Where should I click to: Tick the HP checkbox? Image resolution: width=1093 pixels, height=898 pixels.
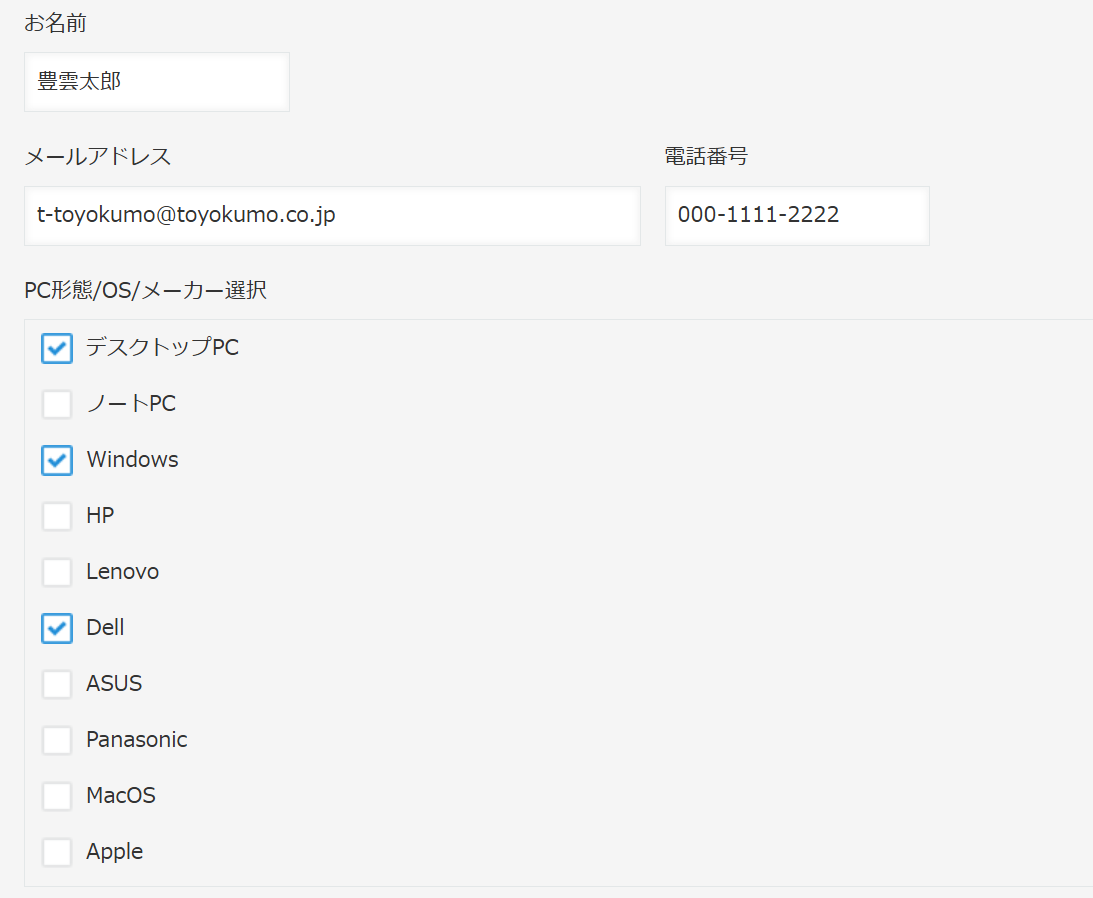[56, 516]
